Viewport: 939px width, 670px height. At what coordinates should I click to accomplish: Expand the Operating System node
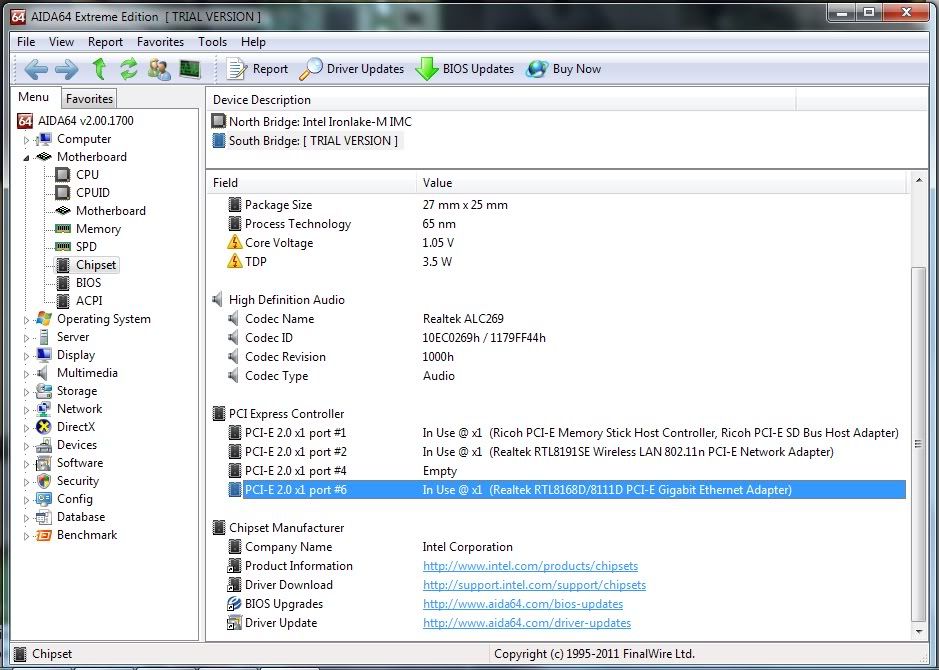(26, 320)
